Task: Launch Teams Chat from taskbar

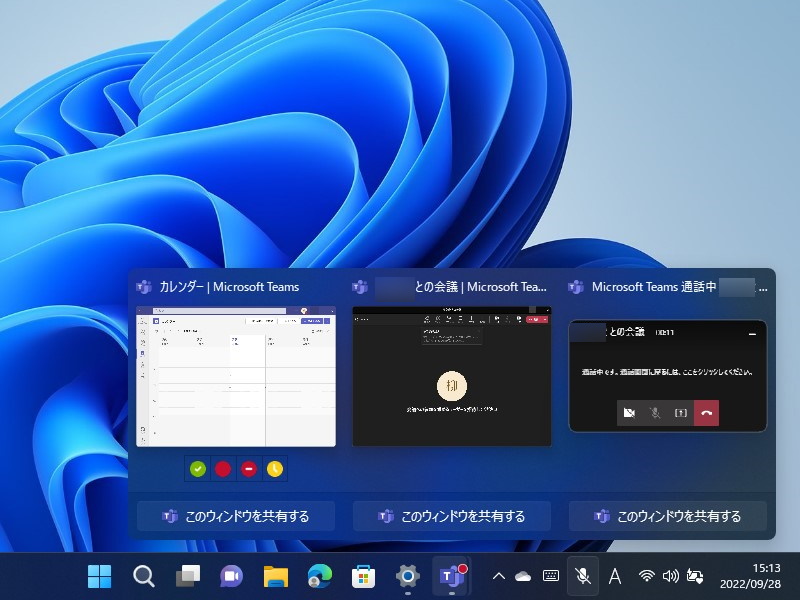Action: click(232, 577)
